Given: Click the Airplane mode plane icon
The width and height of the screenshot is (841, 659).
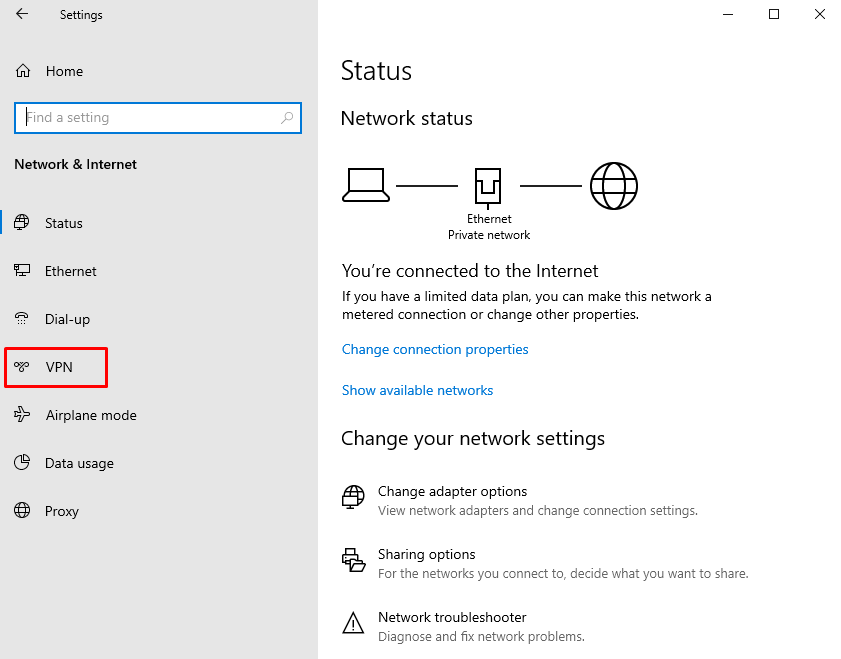Looking at the screenshot, I should click(x=22, y=414).
